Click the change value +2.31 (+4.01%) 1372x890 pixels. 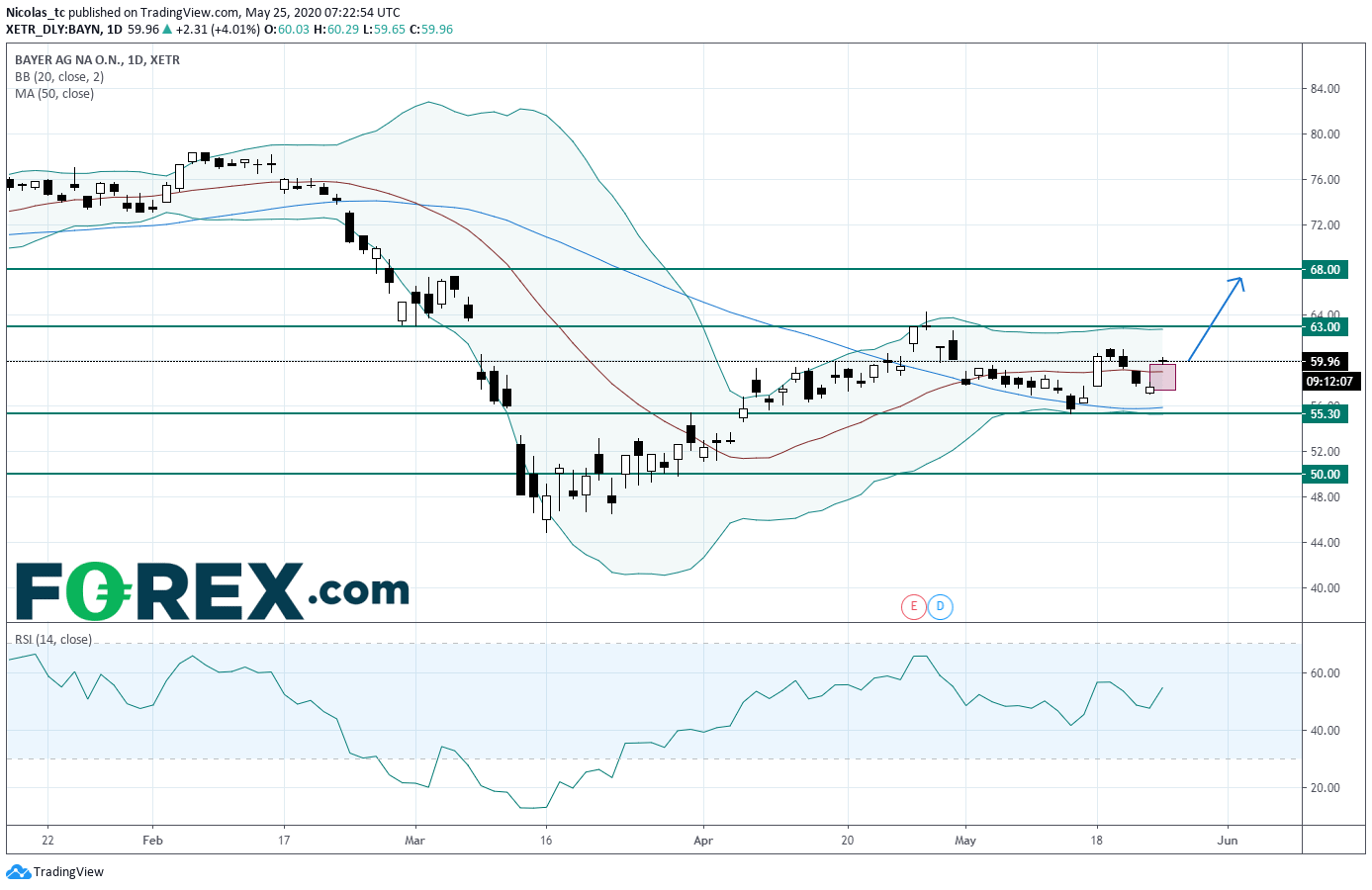218,30
